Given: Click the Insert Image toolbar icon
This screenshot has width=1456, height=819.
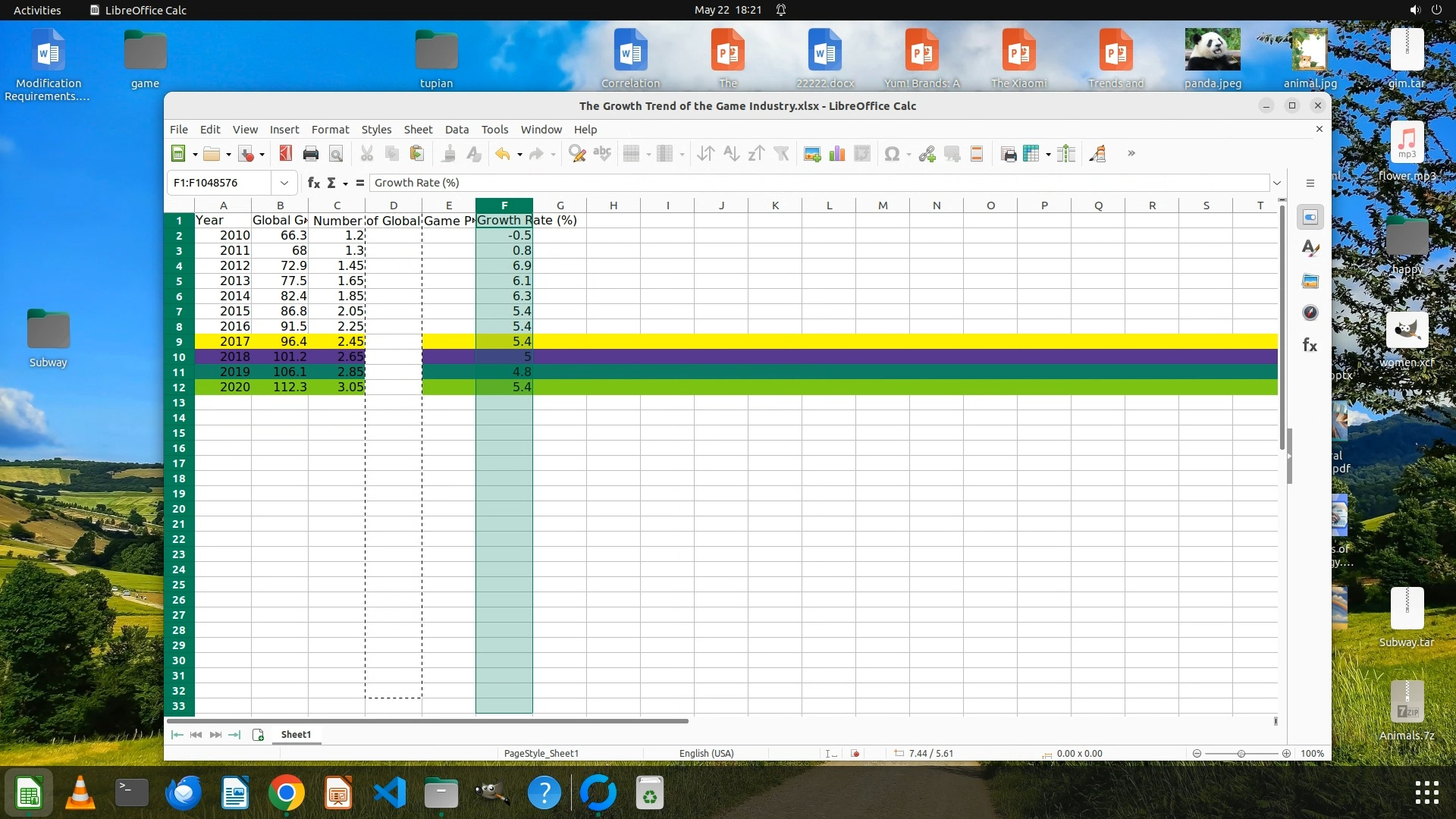Looking at the screenshot, I should pos(812,154).
